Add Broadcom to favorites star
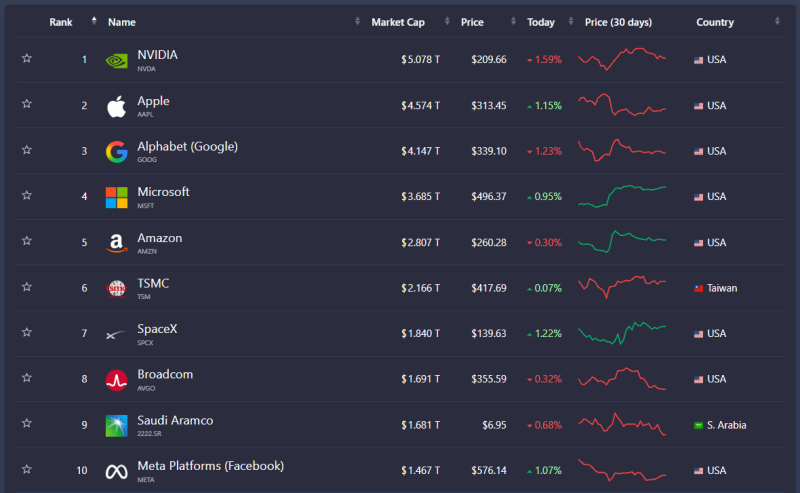 [x=27, y=377]
